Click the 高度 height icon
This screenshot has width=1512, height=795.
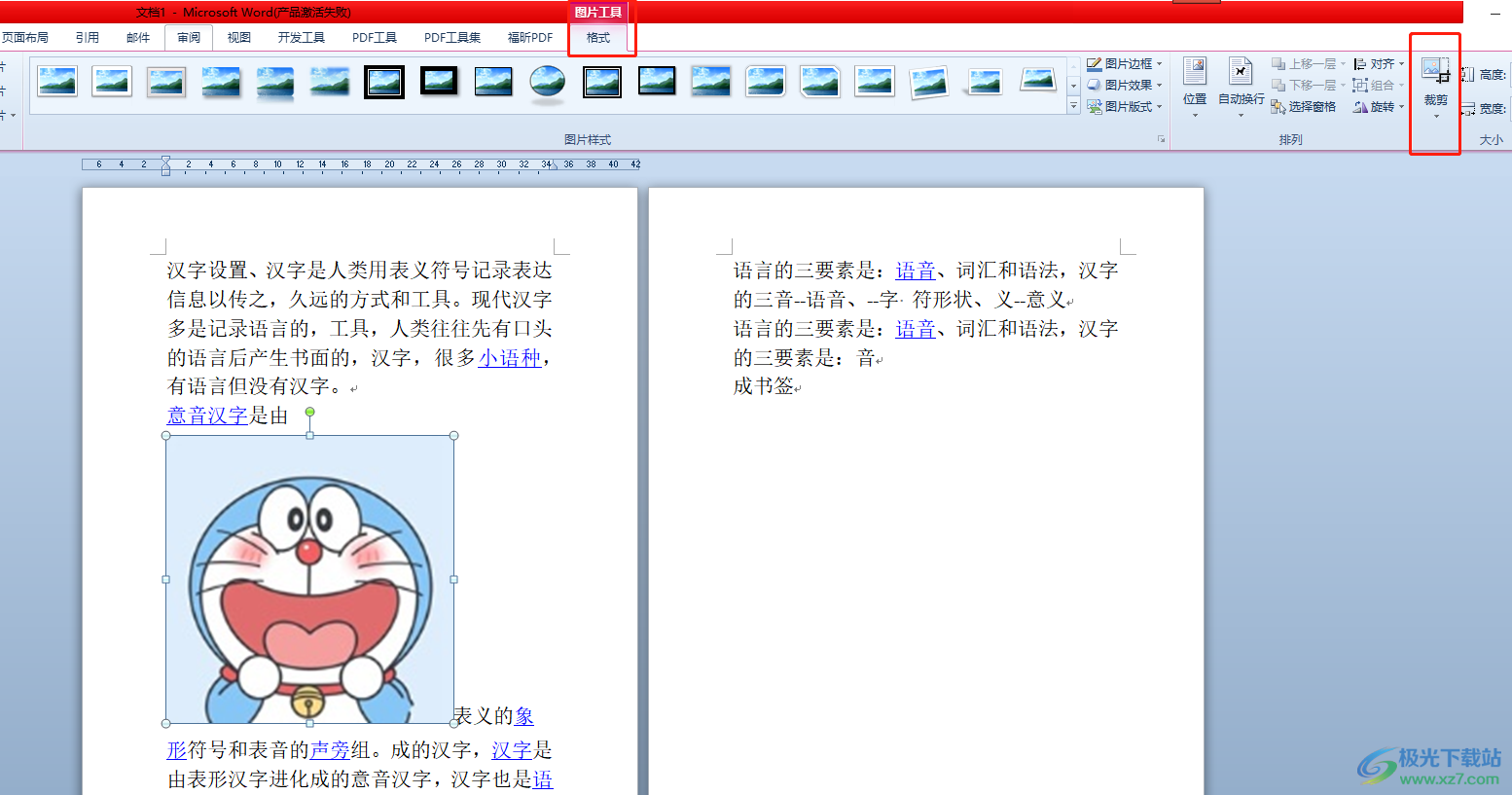click(x=1468, y=74)
